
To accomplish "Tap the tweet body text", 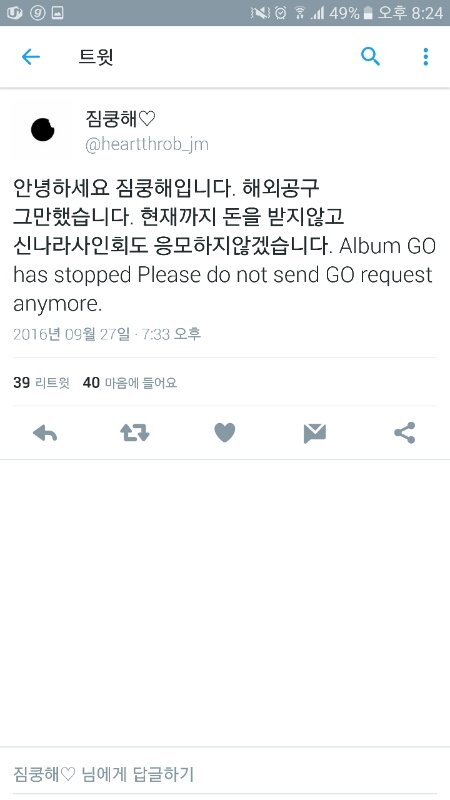I will coord(224,245).
